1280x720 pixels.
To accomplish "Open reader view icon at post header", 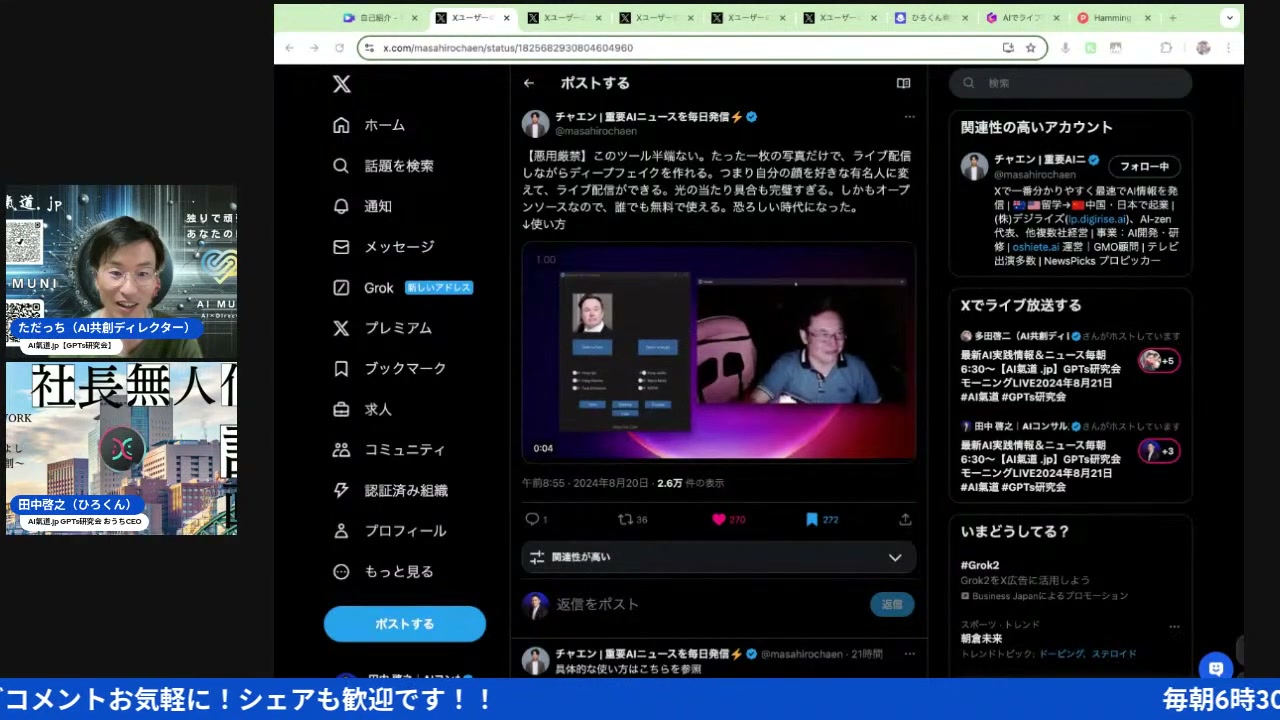I will [x=904, y=83].
